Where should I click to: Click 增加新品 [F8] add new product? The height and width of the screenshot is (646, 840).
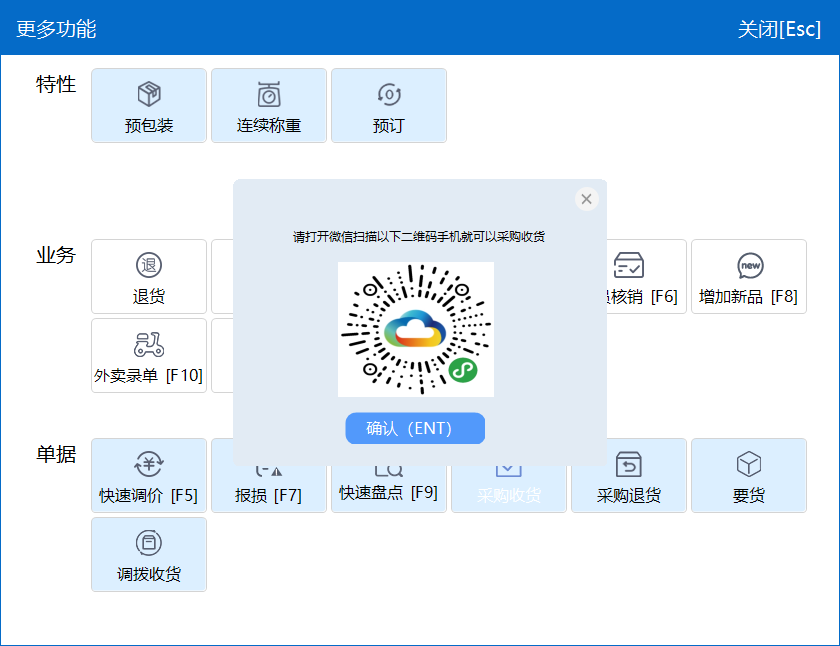[x=749, y=276]
